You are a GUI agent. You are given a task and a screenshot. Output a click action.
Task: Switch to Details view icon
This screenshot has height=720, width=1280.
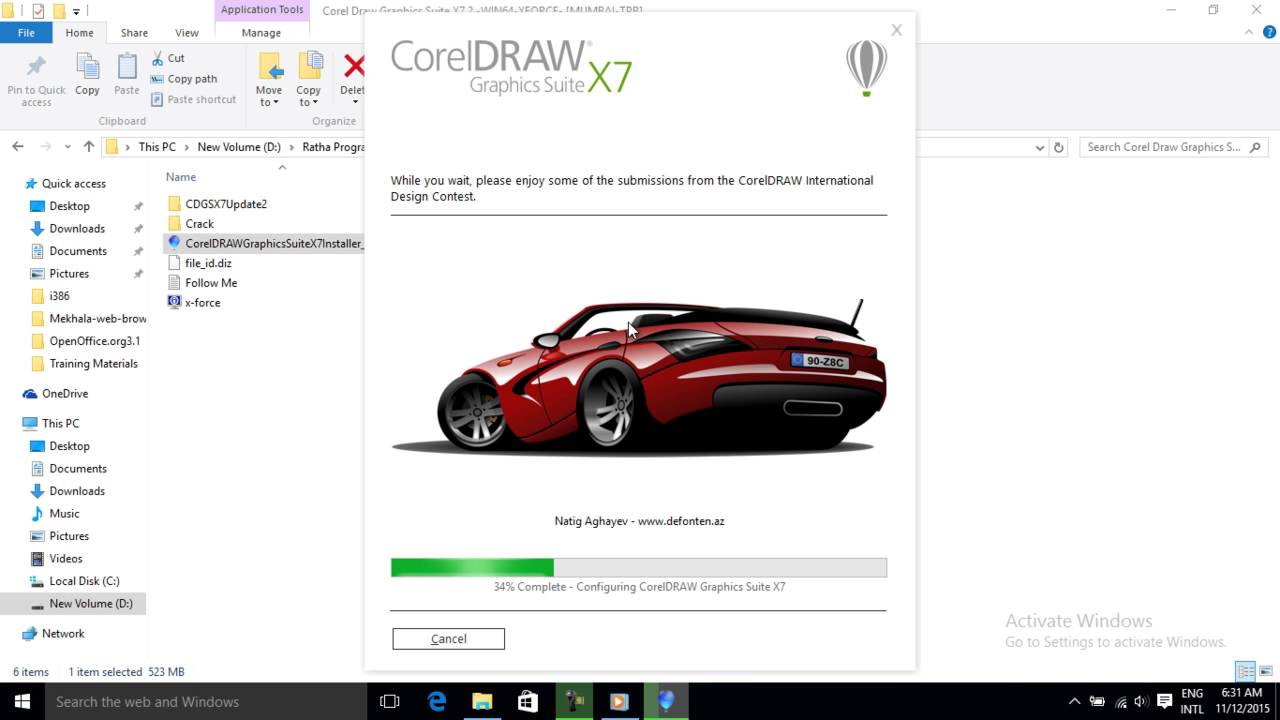pyautogui.click(x=1245, y=671)
